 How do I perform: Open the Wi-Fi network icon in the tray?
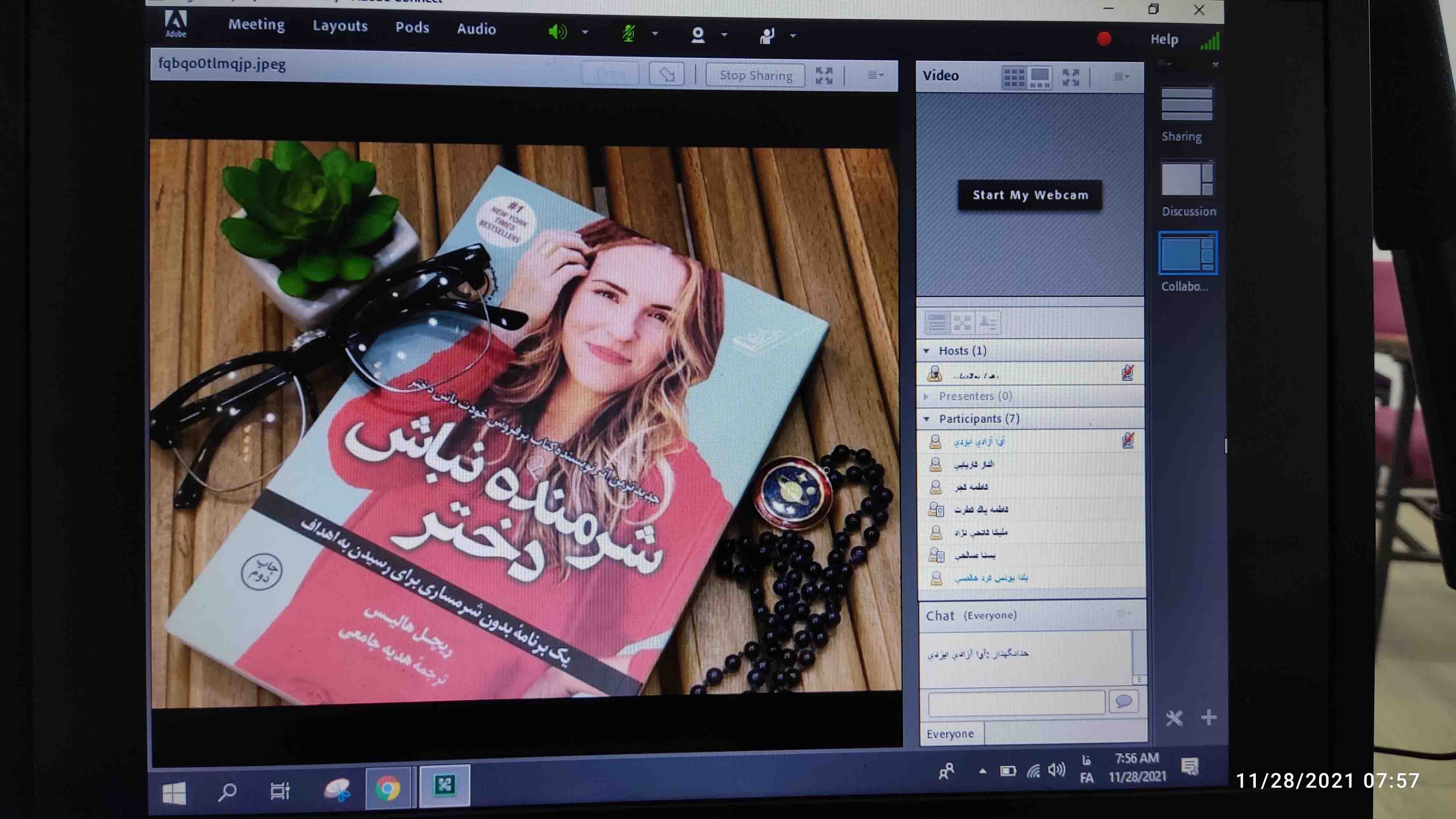click(x=1033, y=771)
